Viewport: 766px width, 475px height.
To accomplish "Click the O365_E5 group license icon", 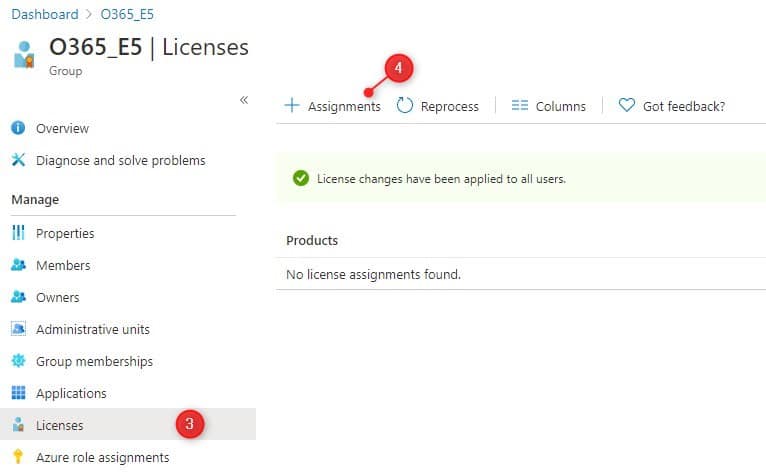I will click(24, 55).
